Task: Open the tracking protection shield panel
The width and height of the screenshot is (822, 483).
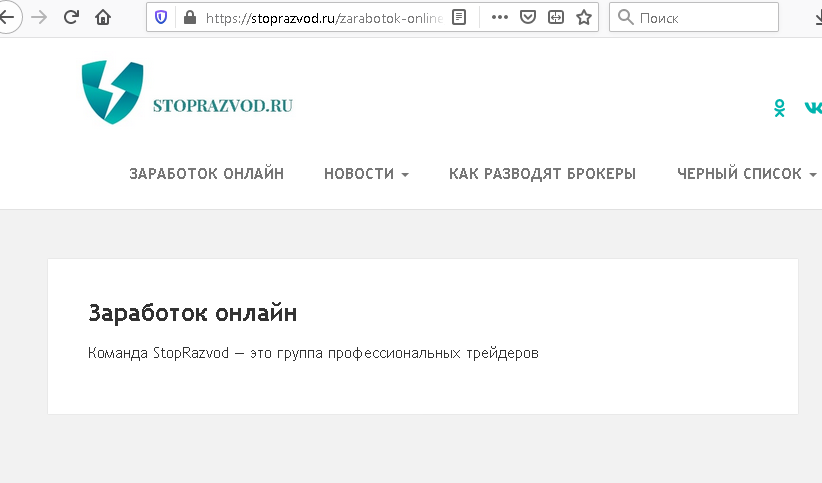Action: click(x=162, y=17)
